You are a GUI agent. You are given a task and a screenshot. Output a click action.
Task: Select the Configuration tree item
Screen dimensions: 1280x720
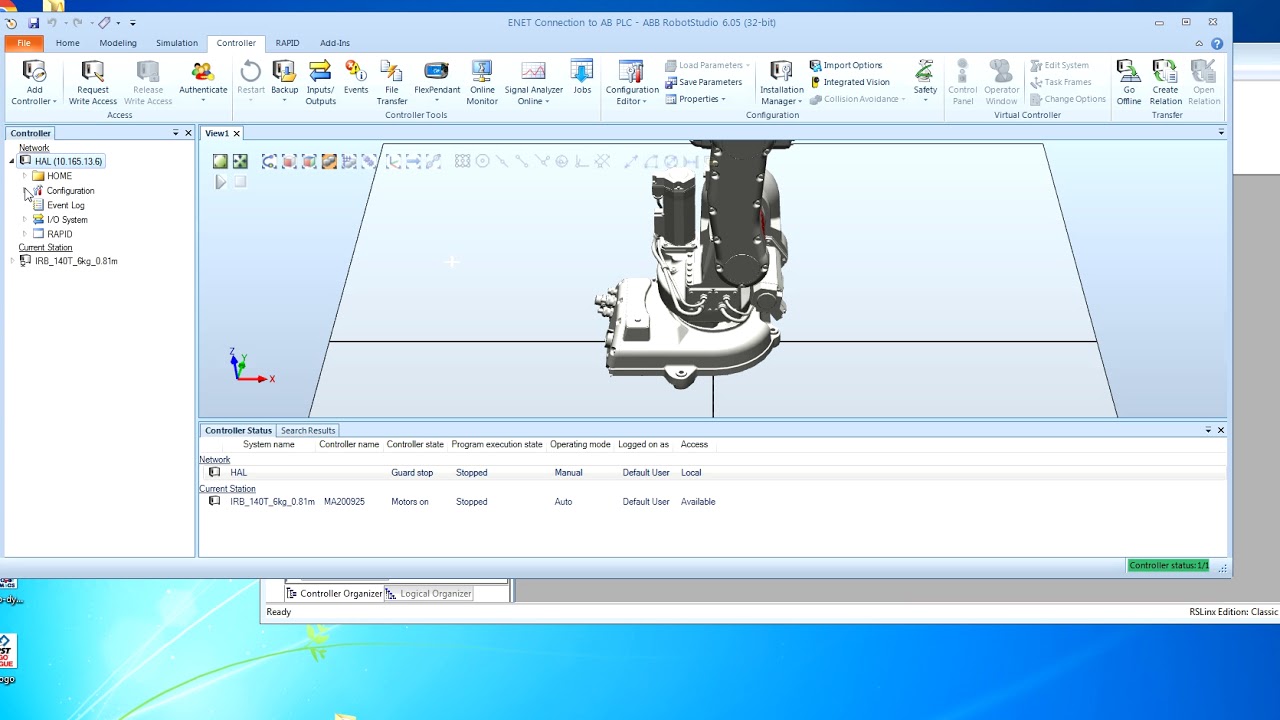70,191
